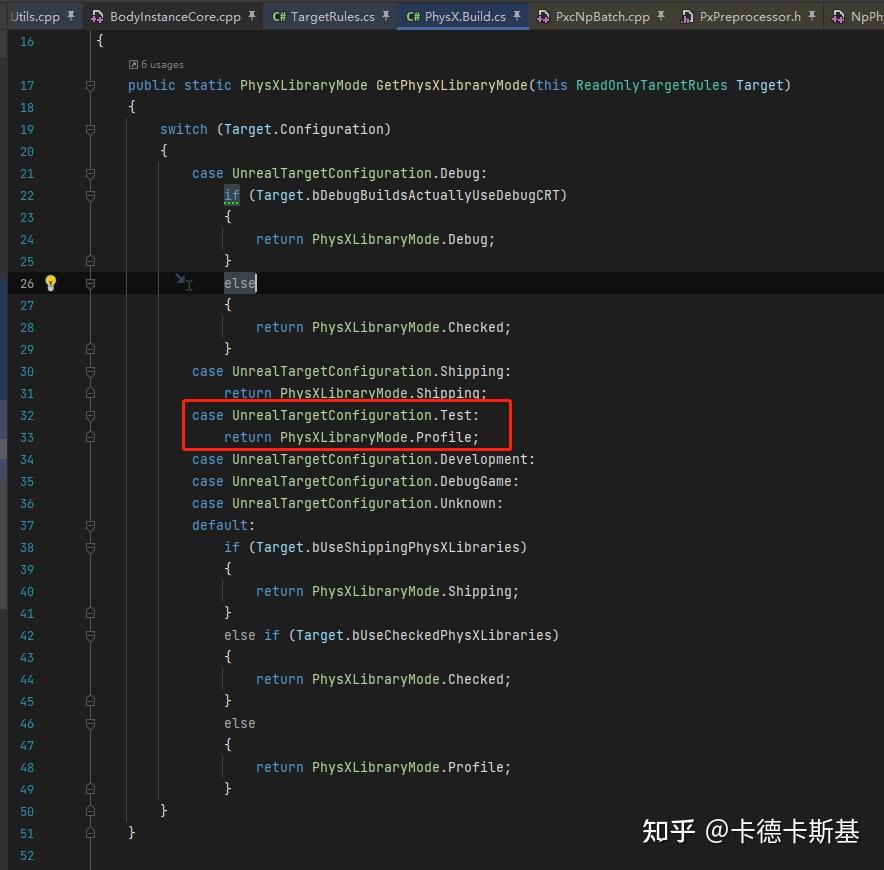This screenshot has height=870, width=884.
Task: Click 'Target.Configuration' in switch statement
Action: pyautogui.click(x=304, y=129)
